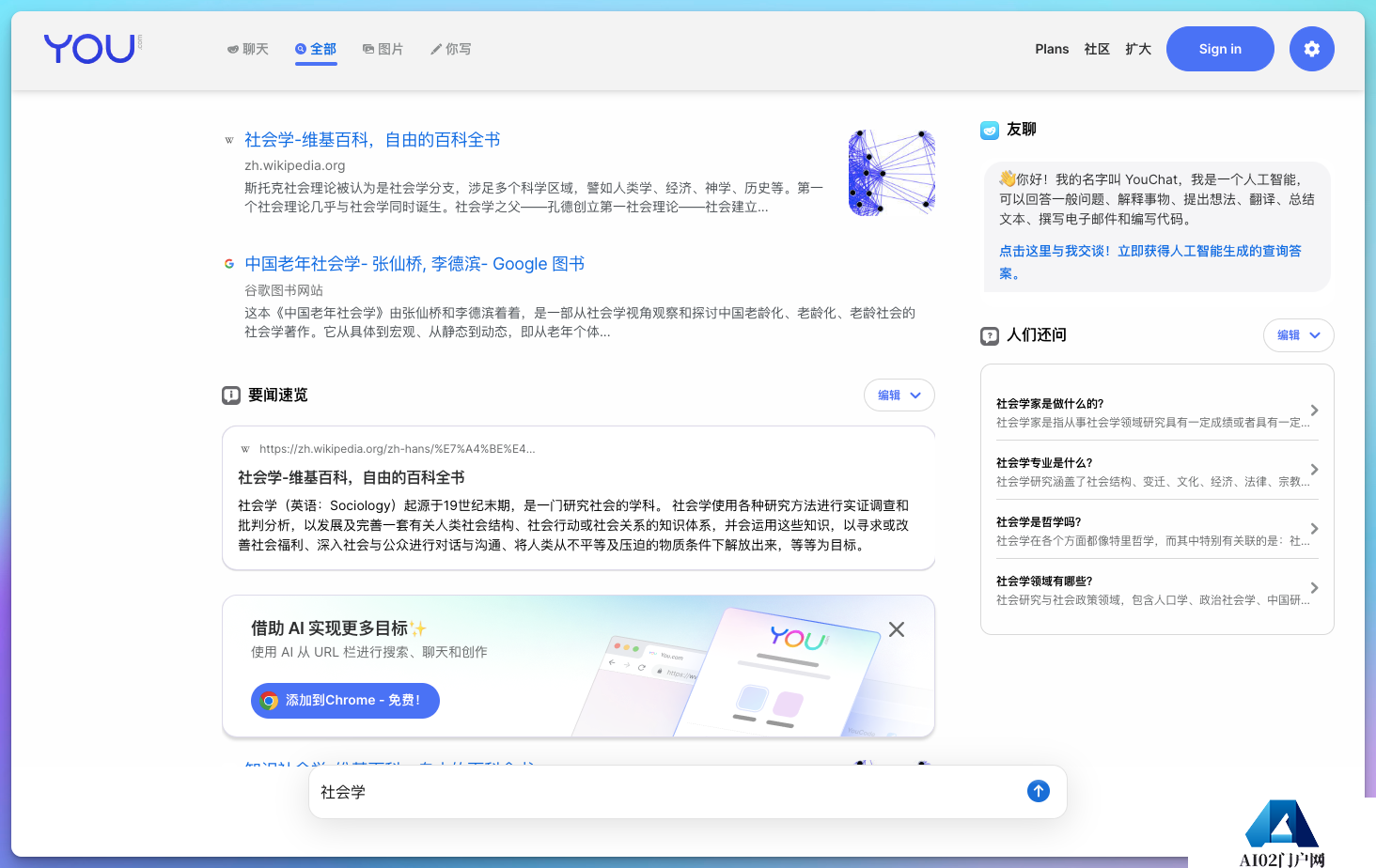Open the 中国老年社会学 Google 图书 result

coord(414,264)
